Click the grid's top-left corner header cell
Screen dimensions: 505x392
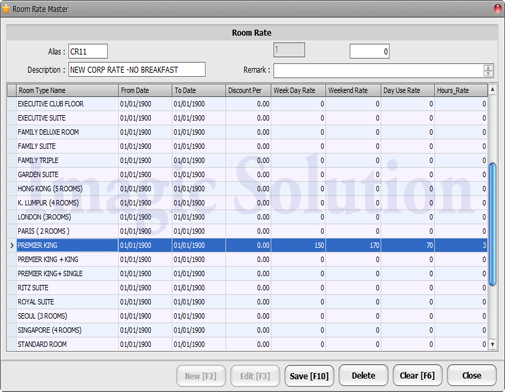point(12,90)
